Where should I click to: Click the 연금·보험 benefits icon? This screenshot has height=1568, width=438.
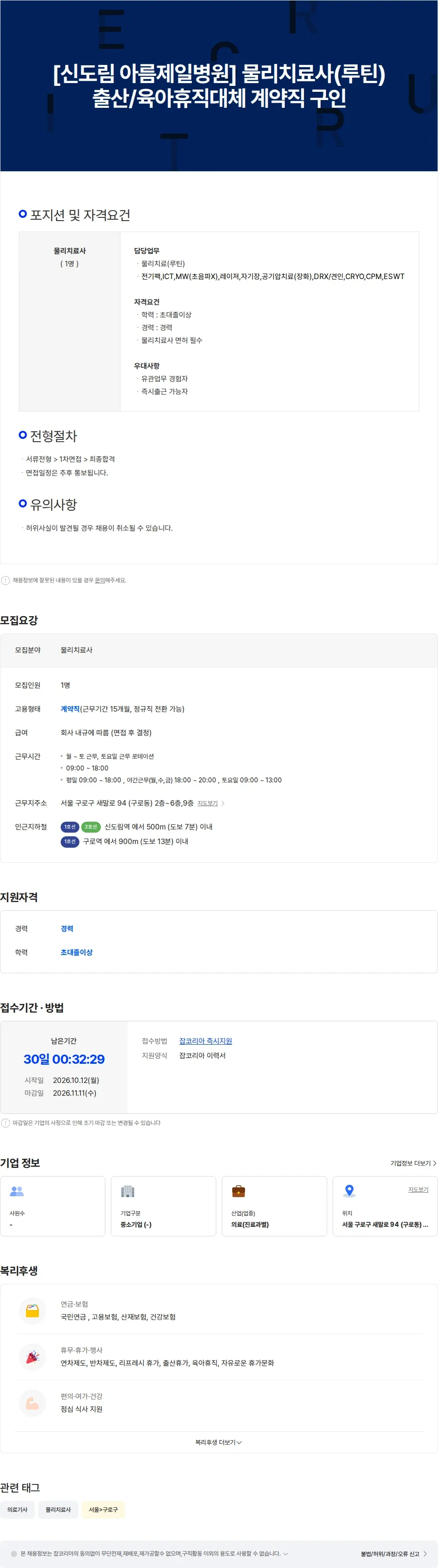(x=32, y=1310)
